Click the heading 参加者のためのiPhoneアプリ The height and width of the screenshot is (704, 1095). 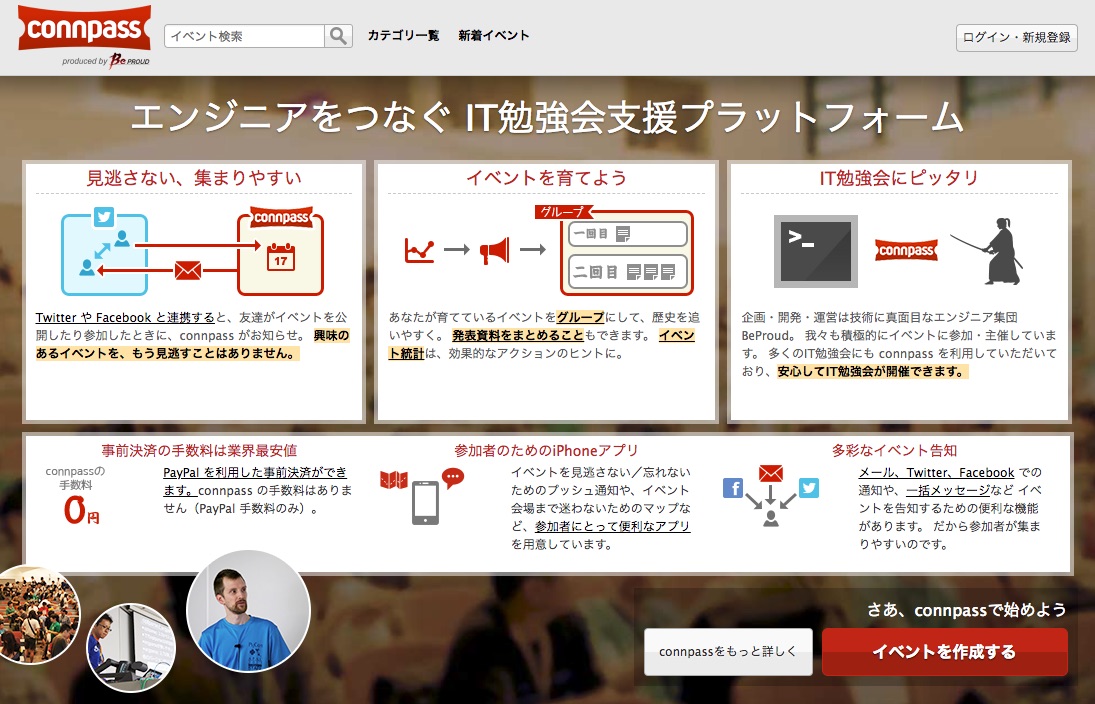point(546,450)
